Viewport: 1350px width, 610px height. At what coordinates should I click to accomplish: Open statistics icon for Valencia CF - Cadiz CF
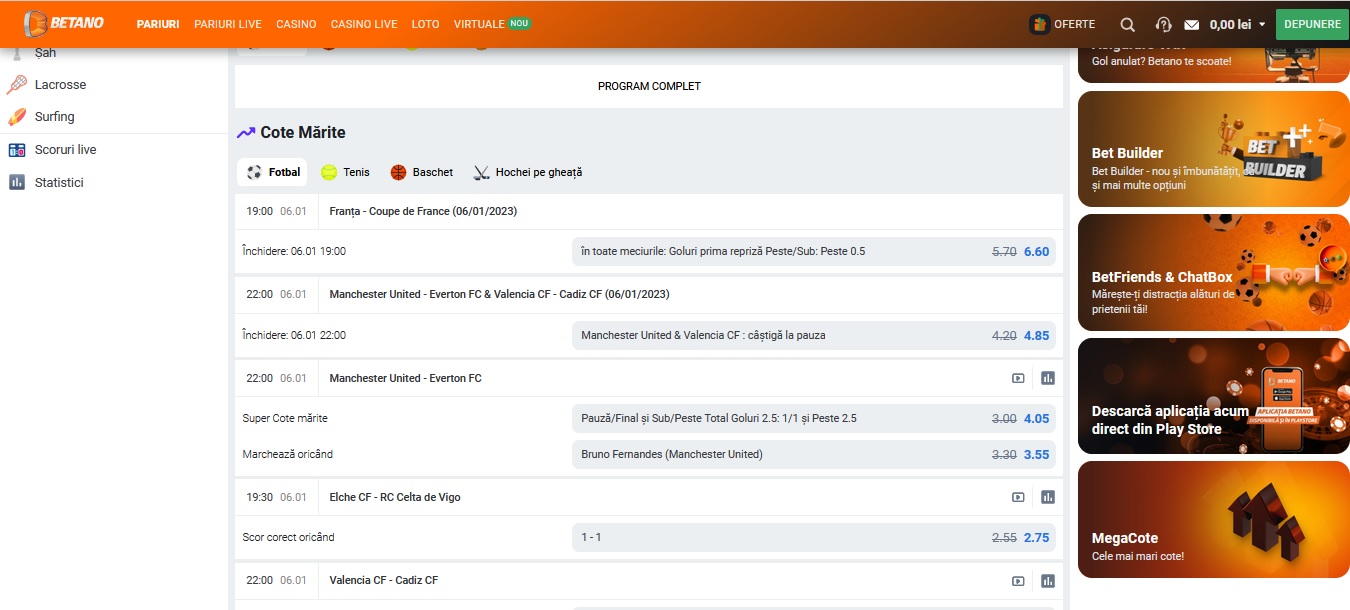point(1048,580)
